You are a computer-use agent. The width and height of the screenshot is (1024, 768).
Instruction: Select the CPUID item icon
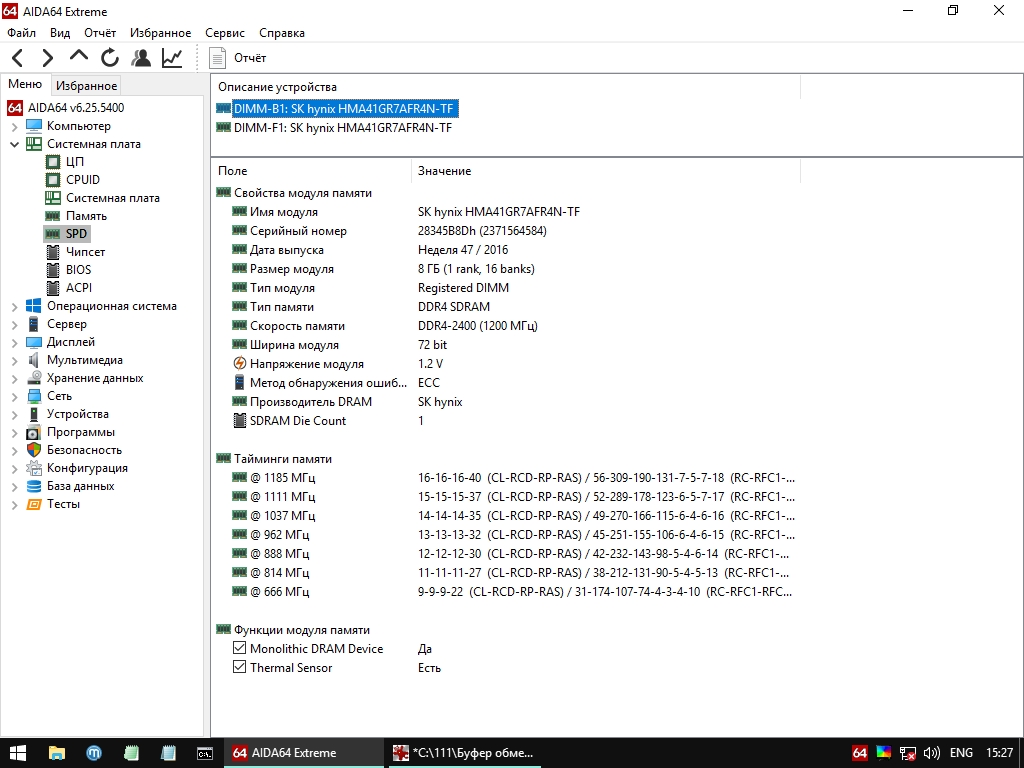coord(53,180)
